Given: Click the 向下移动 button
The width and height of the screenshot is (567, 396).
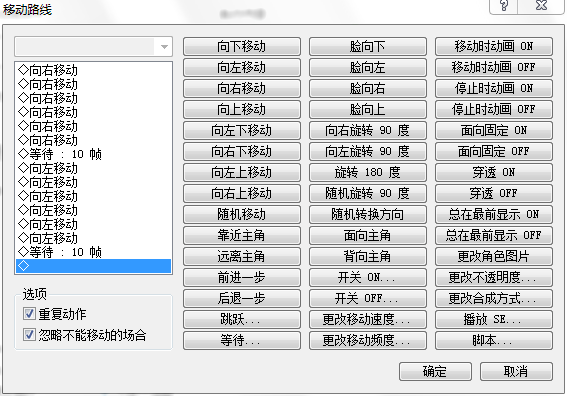Looking at the screenshot, I should (x=242, y=46).
